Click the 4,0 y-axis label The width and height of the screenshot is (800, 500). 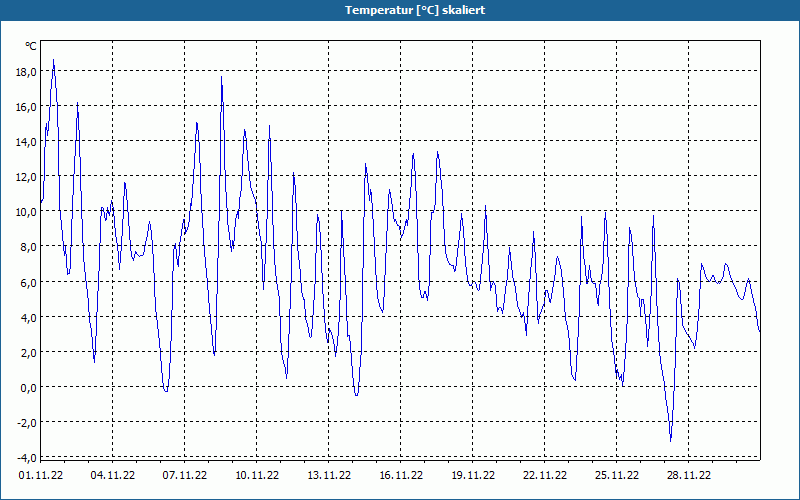[x=29, y=317]
